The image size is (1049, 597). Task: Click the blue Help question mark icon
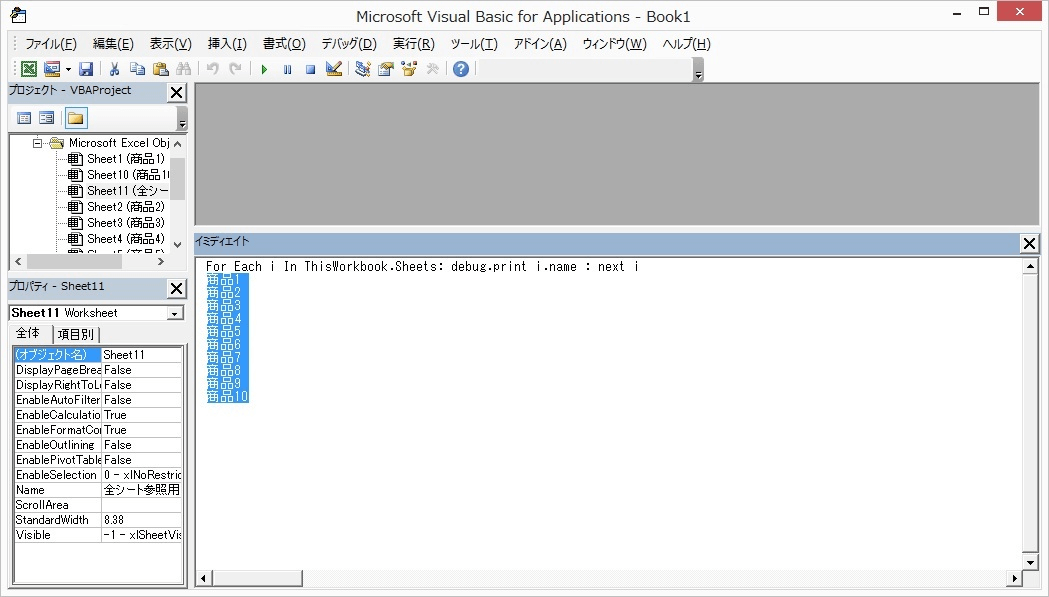click(x=460, y=69)
